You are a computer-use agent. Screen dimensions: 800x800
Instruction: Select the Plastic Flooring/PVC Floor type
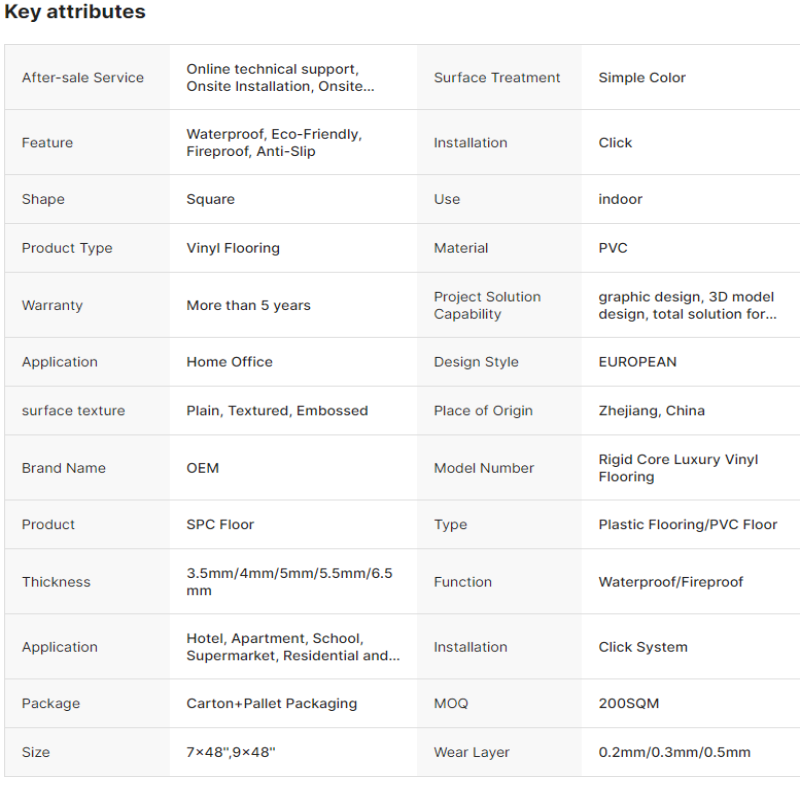[x=688, y=524]
